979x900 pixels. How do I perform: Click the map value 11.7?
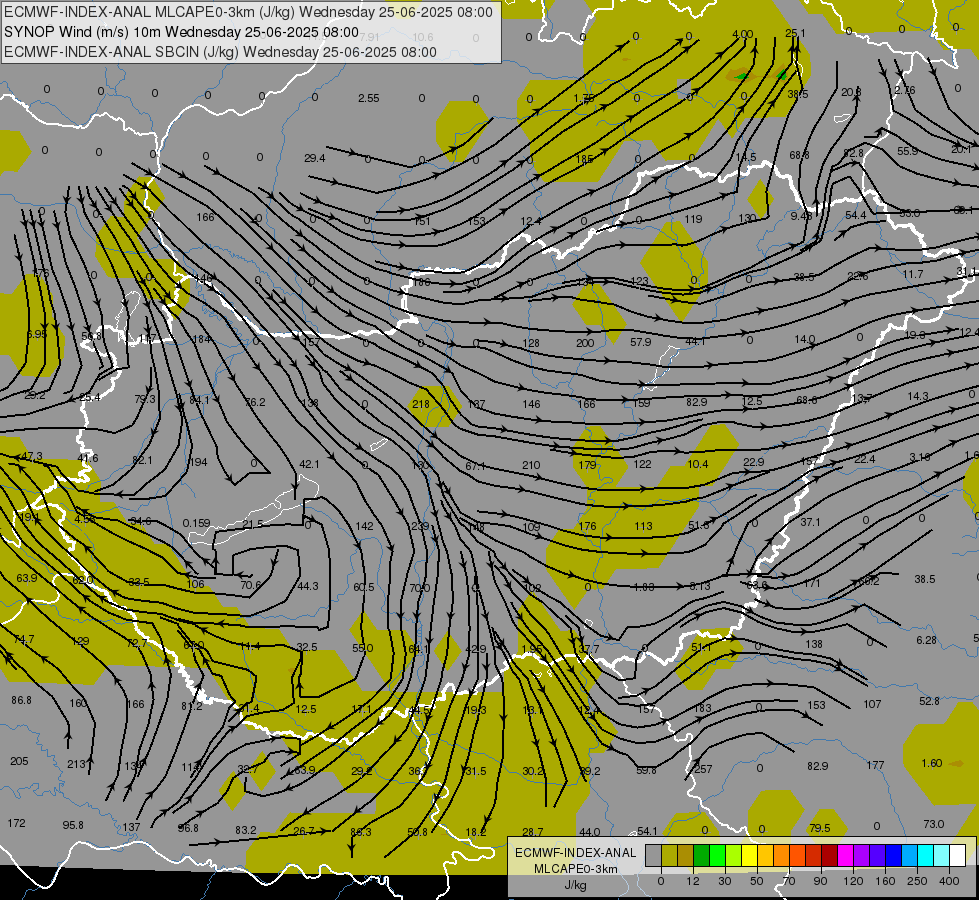[912, 274]
